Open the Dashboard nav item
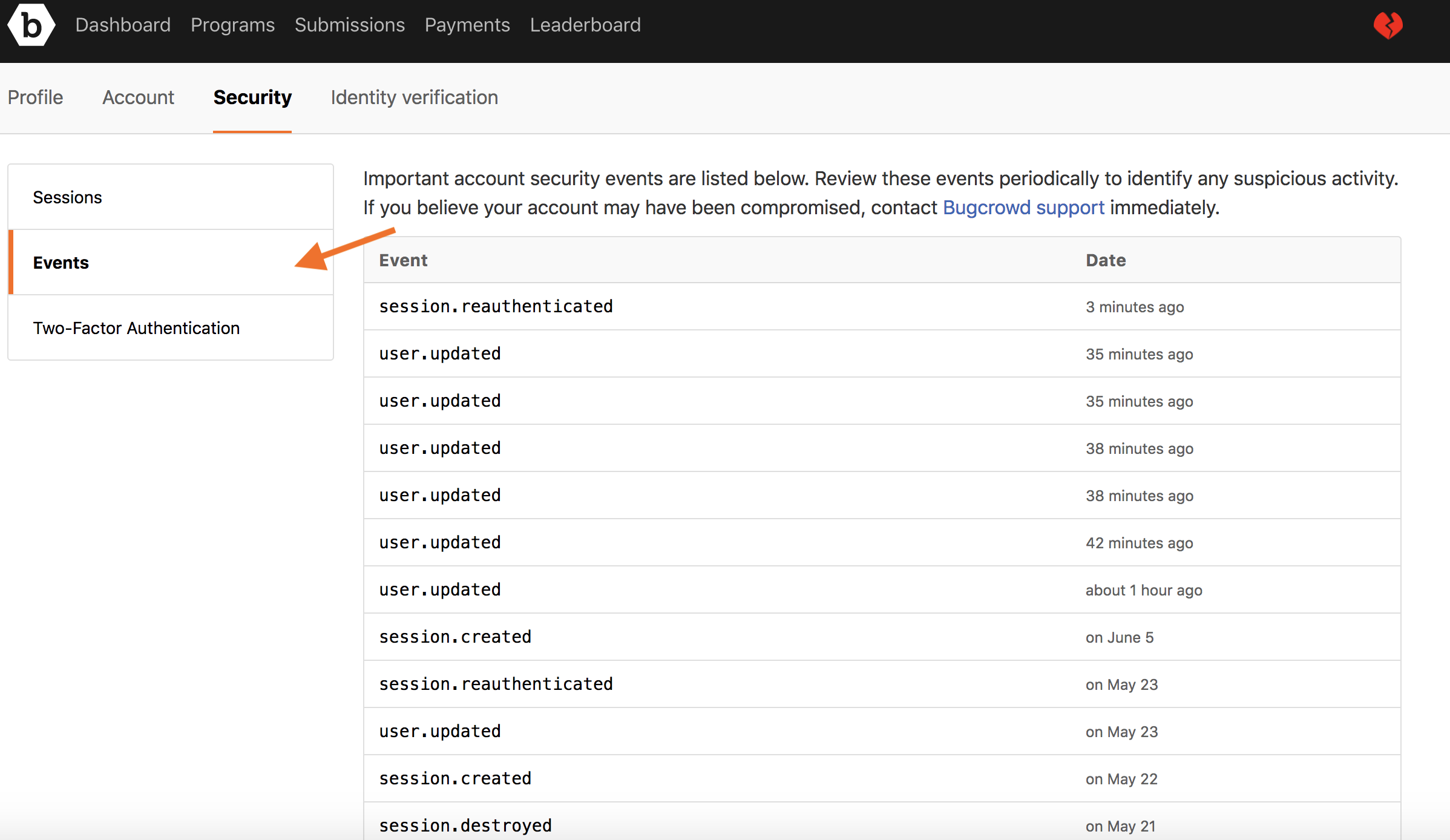1450x840 pixels. [x=123, y=25]
